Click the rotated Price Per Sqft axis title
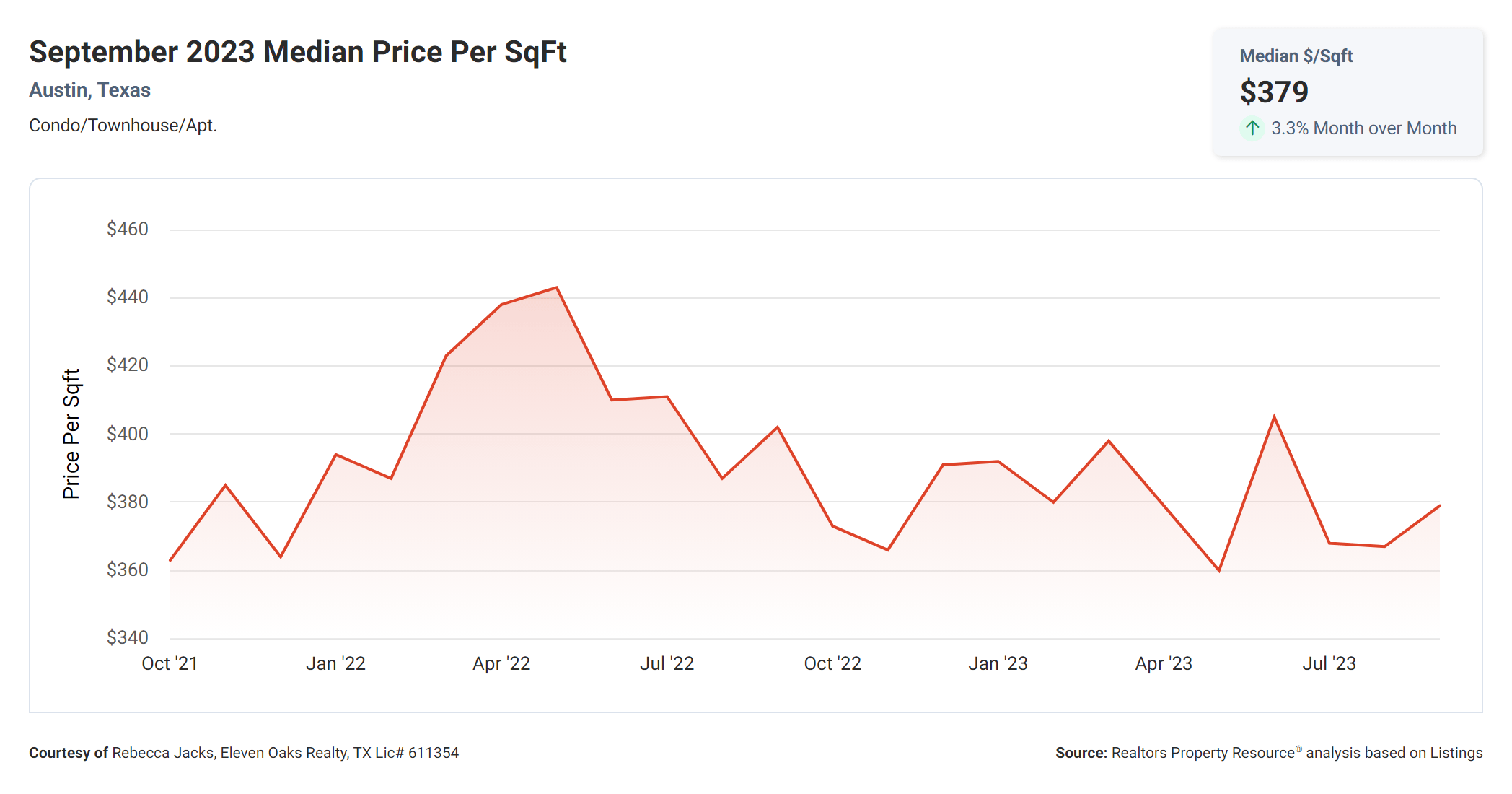The image size is (1512, 794). point(71,434)
